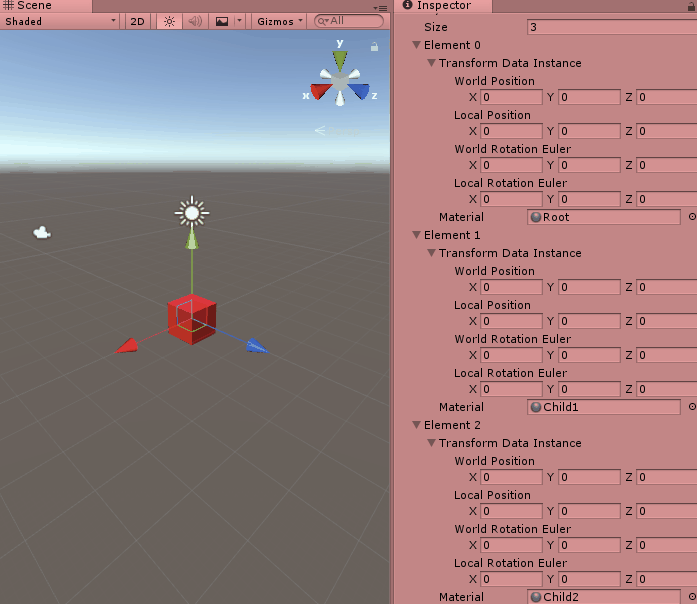Click the Root material object field

point(604,217)
